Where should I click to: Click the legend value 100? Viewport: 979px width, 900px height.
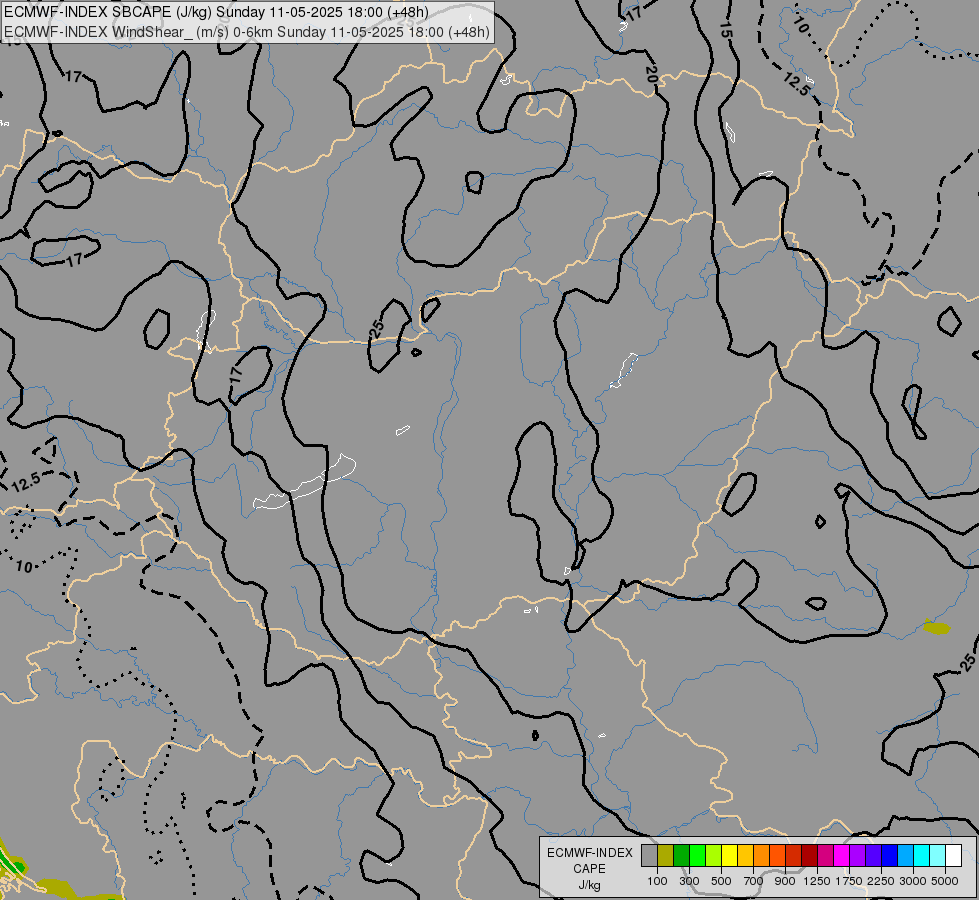pos(657,881)
